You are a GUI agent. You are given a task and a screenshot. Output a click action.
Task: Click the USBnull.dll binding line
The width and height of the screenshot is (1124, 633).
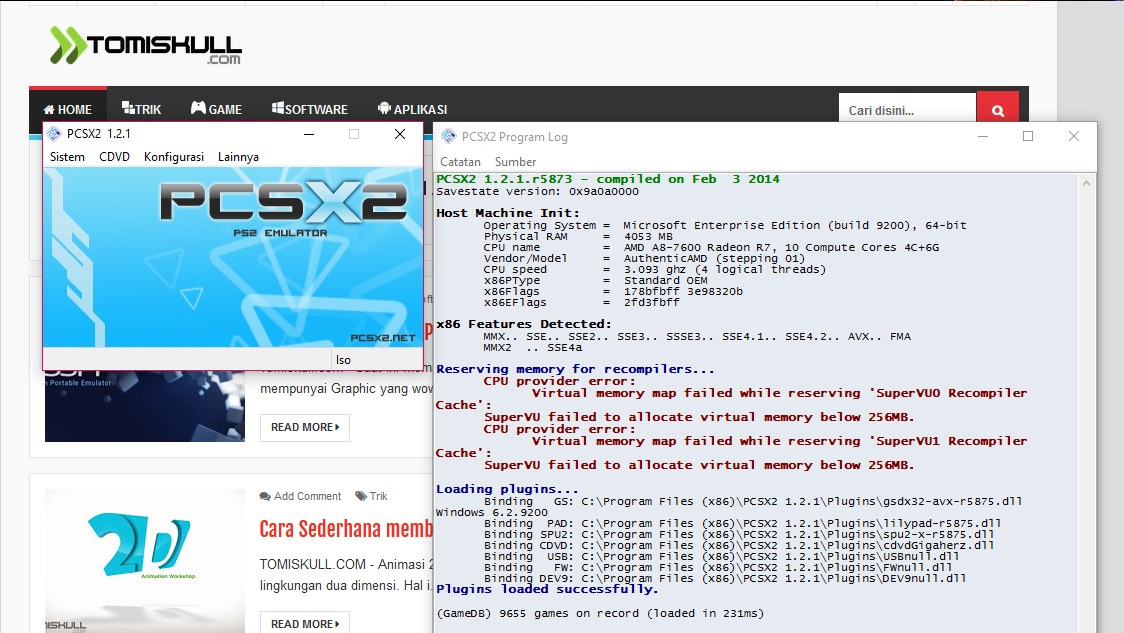[721, 556]
